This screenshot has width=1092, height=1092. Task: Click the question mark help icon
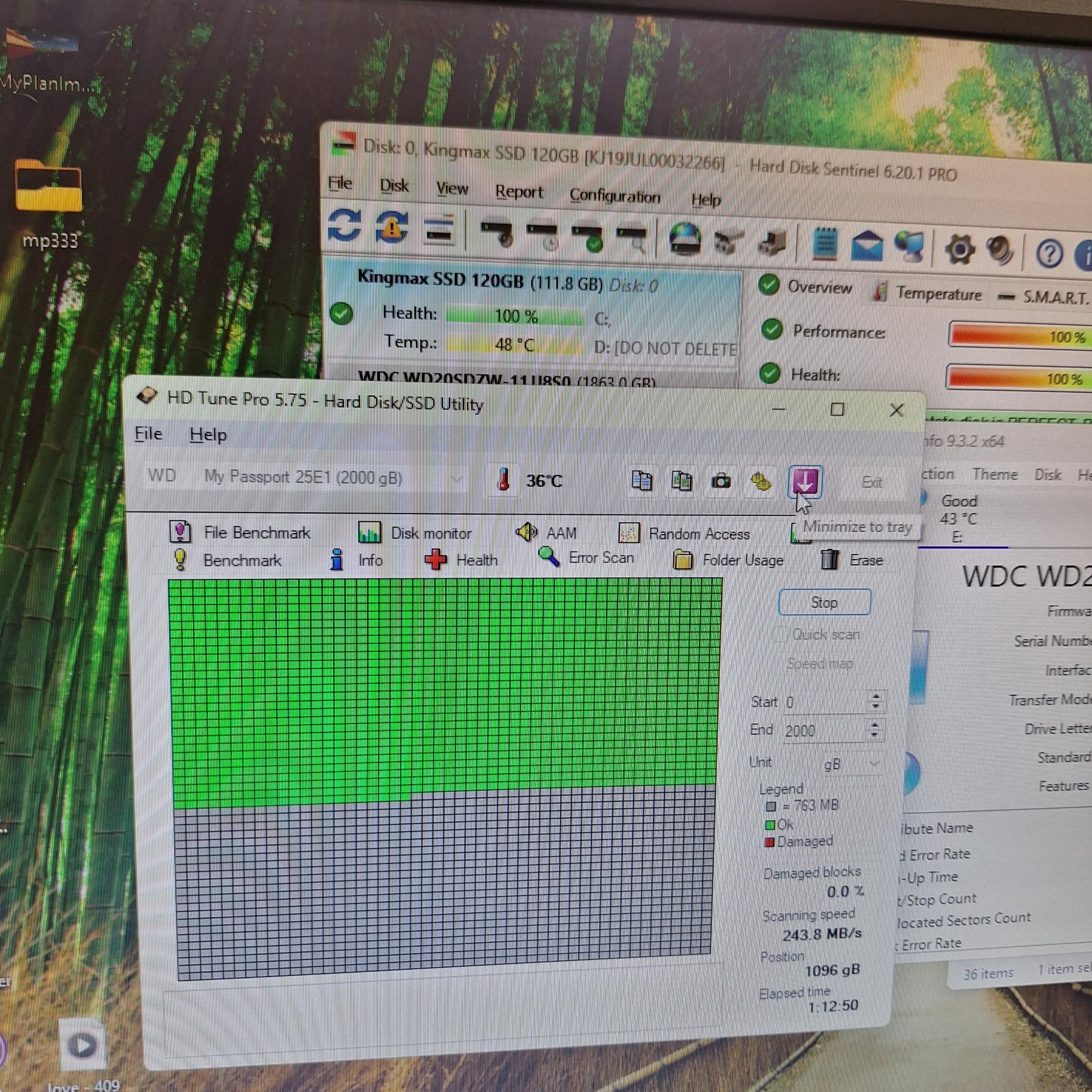pos(1049,253)
